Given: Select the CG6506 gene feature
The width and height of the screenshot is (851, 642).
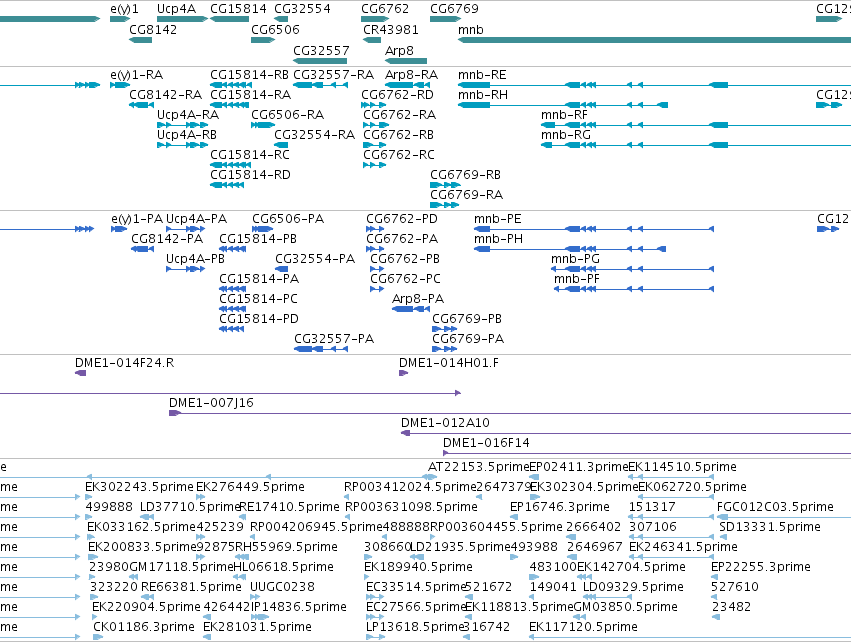Looking at the screenshot, I should (263, 40).
